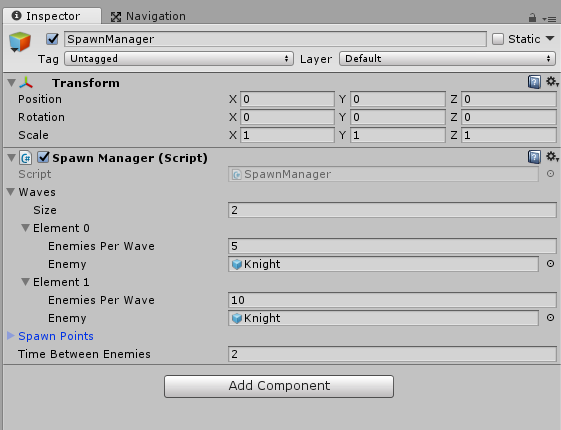The image size is (561, 430).
Task: Open Transform component help book icon
Action: (x=534, y=82)
